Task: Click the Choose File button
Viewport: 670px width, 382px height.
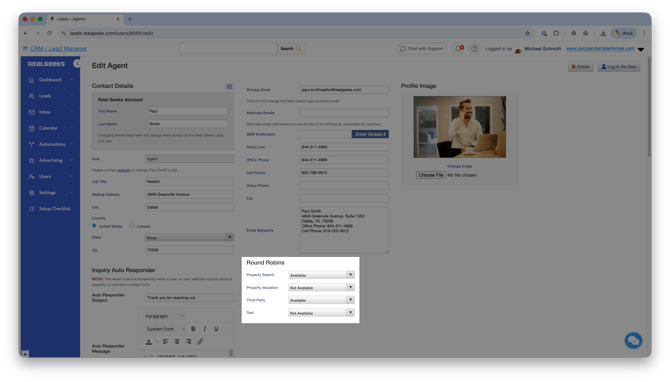Action: 431,175
